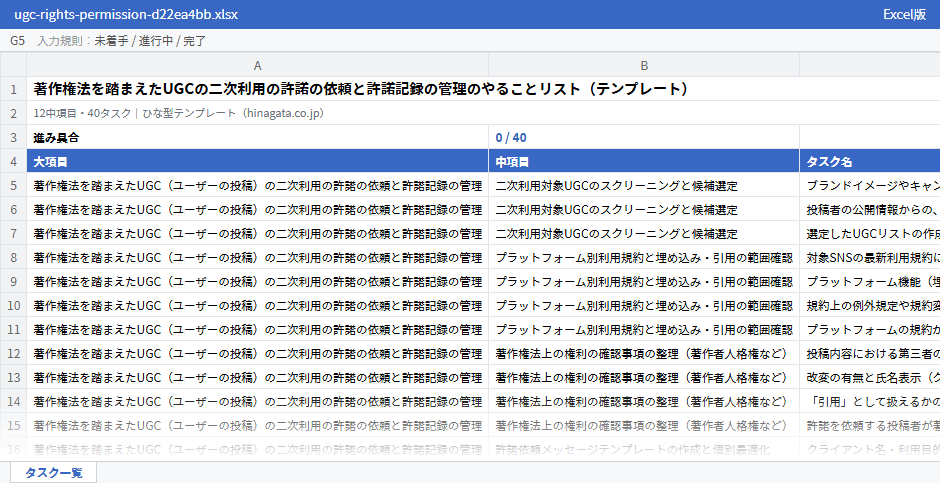Click the 大項目 header cell
Screen dimensions: 940x483
257,161
